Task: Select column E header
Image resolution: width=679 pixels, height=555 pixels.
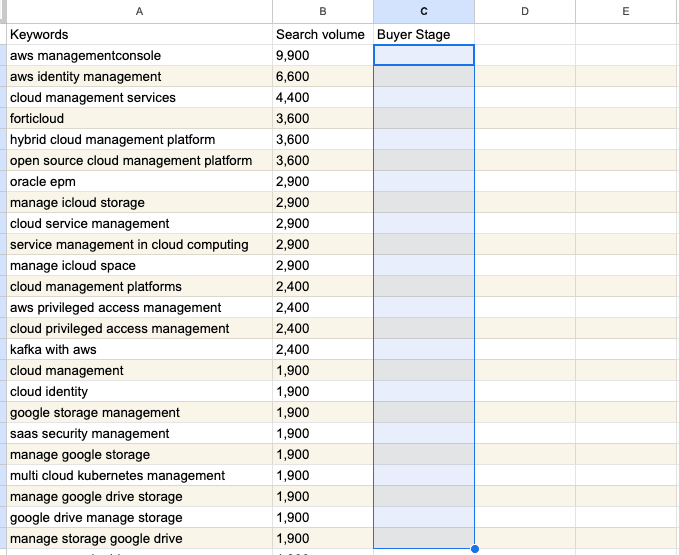Action: [x=626, y=12]
